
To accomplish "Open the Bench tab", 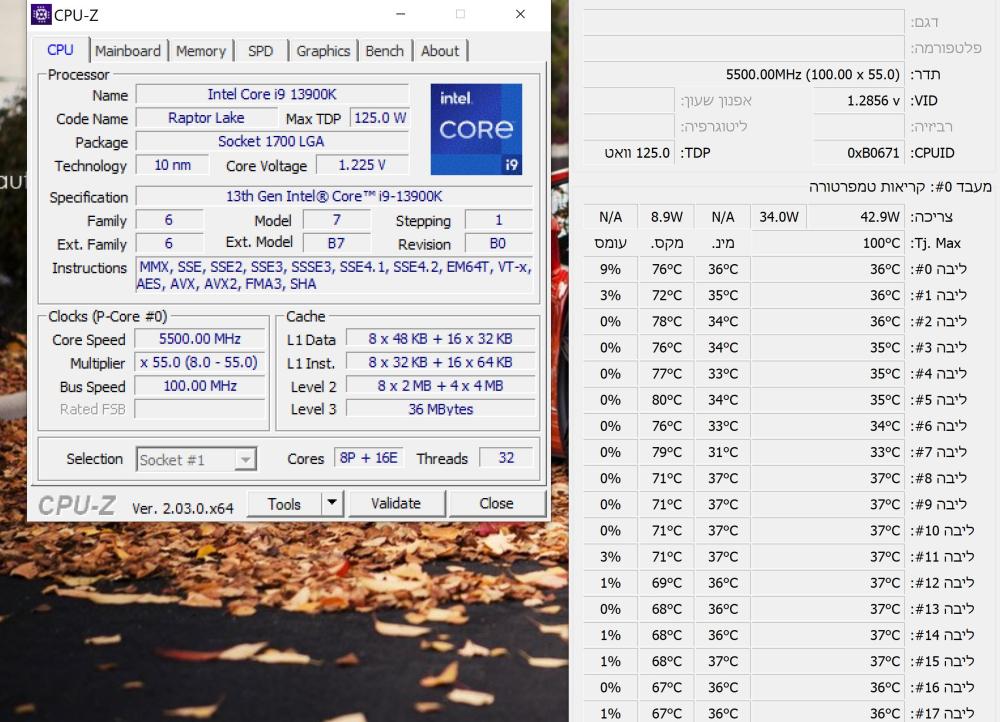I will tap(384, 51).
